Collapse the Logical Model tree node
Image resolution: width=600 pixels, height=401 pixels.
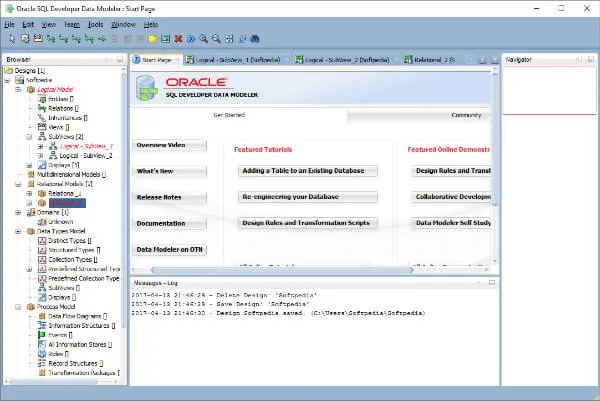tap(18, 90)
